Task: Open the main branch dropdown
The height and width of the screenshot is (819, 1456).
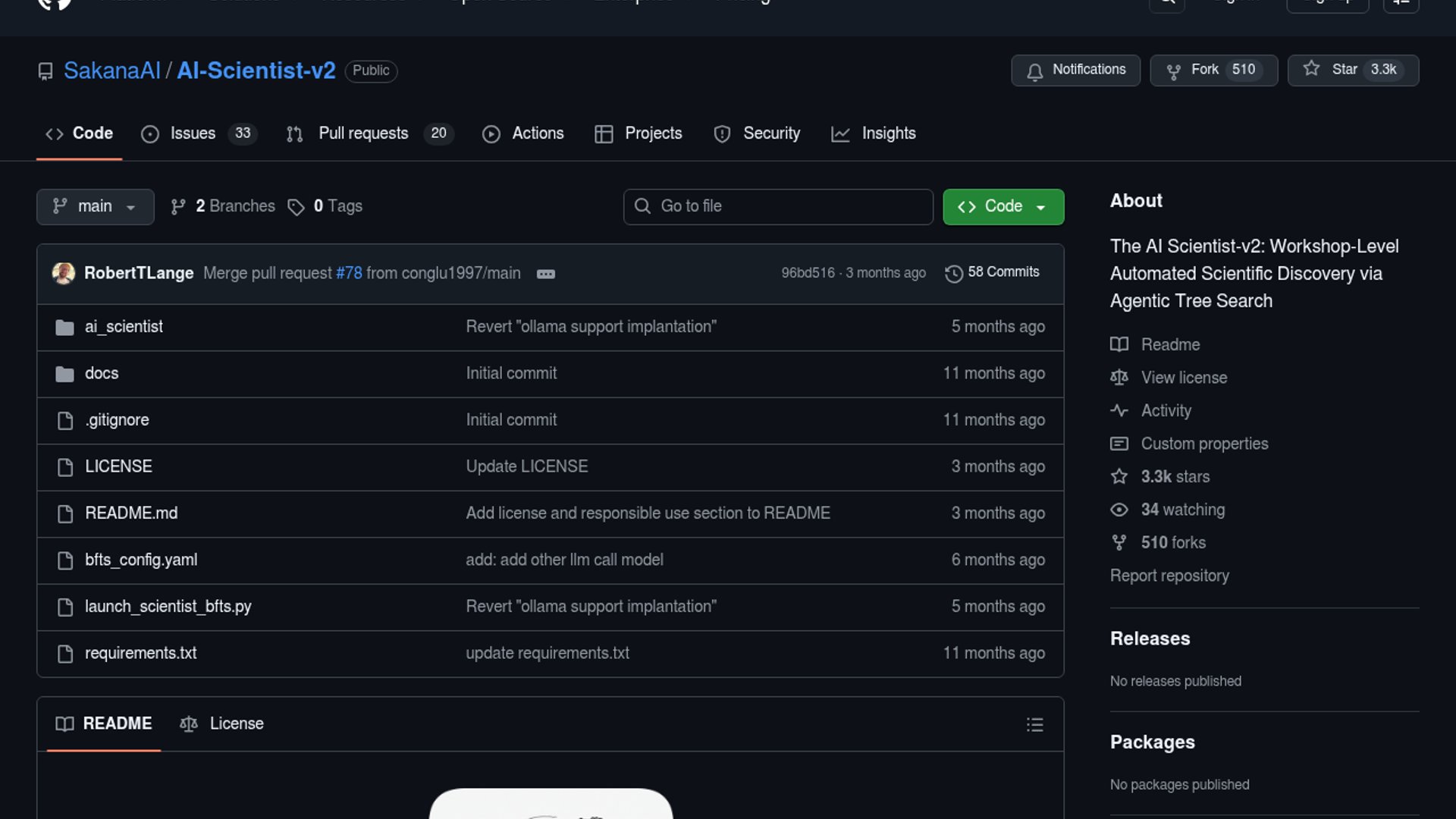Action: coord(95,207)
